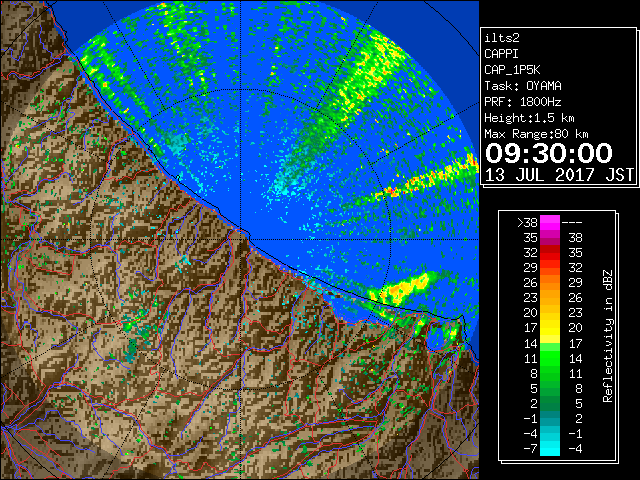Click the cyan -7 dBZ legend swatch
The height and width of the screenshot is (480, 640).
[x=550, y=448]
